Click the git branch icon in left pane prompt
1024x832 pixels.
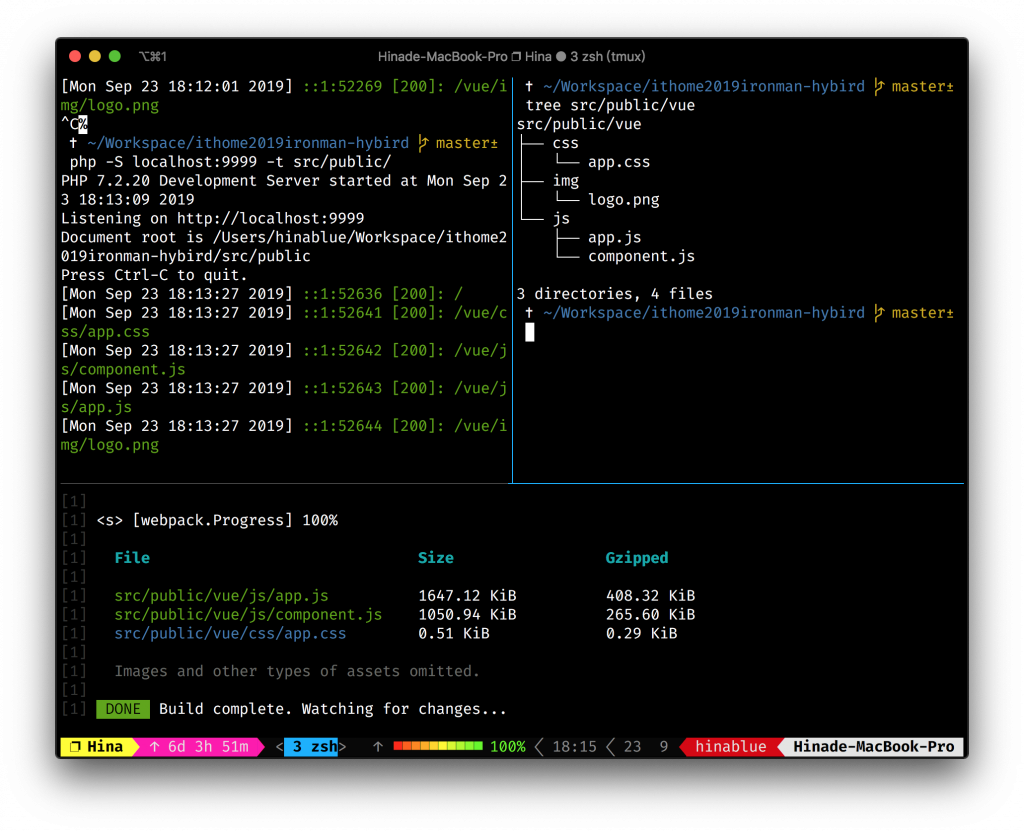pos(423,143)
